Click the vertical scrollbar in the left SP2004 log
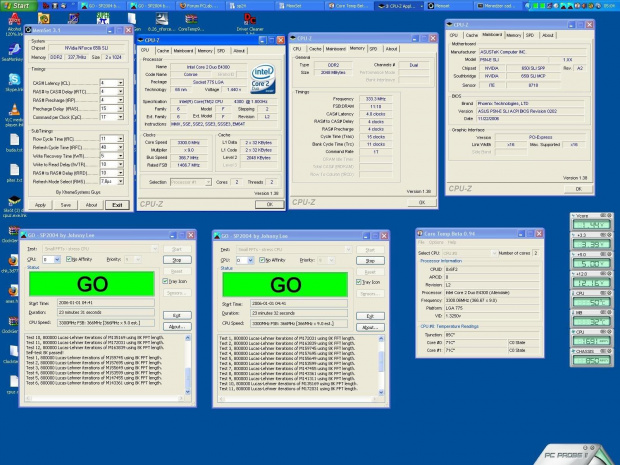The image size is (620, 465). pos(187,365)
